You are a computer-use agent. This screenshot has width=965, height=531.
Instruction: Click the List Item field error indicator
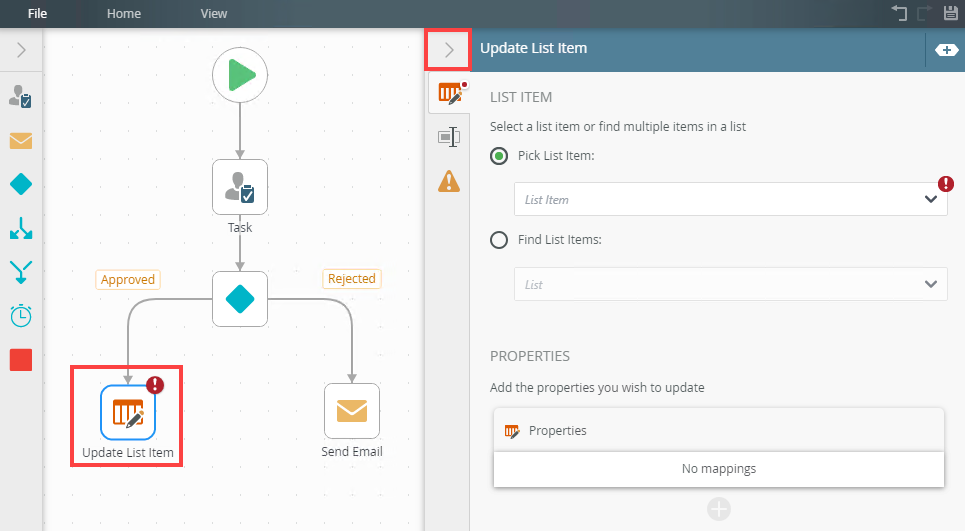946,183
